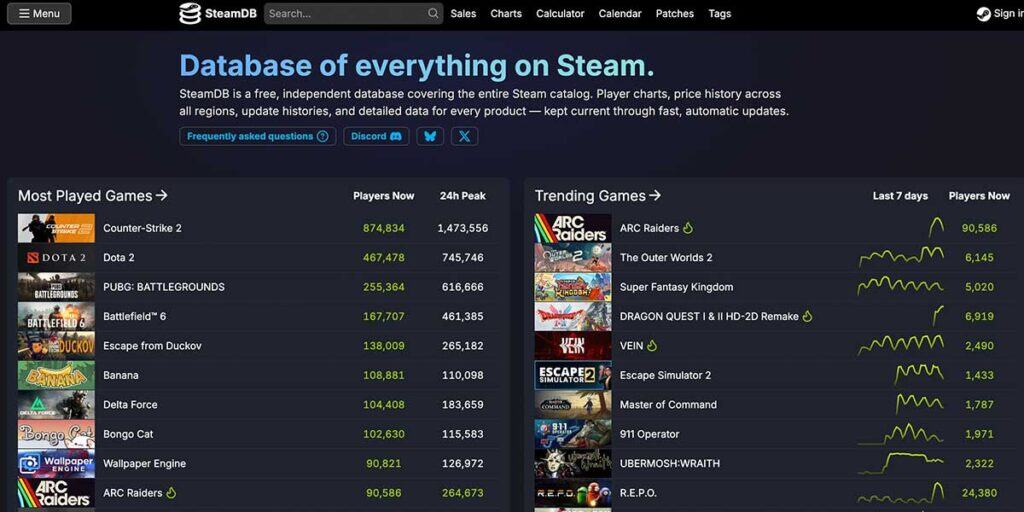Click the Wallpaper Engine thumbnail
This screenshot has width=1024, height=512.
point(56,464)
